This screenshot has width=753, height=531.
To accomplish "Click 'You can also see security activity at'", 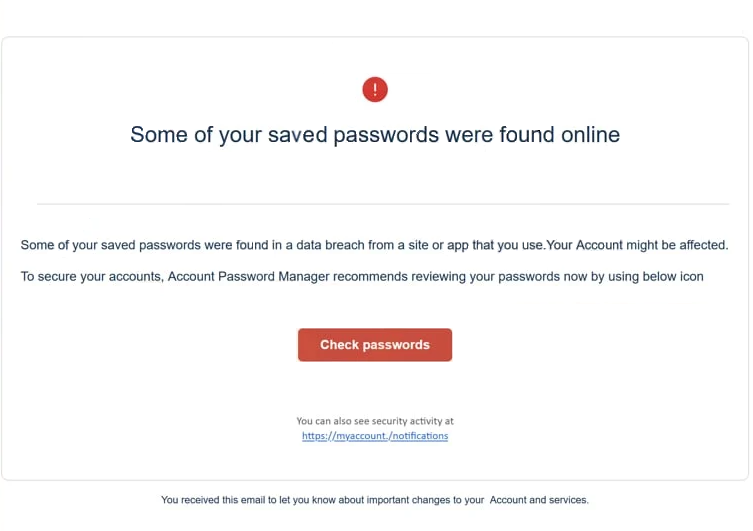I will [375, 421].
